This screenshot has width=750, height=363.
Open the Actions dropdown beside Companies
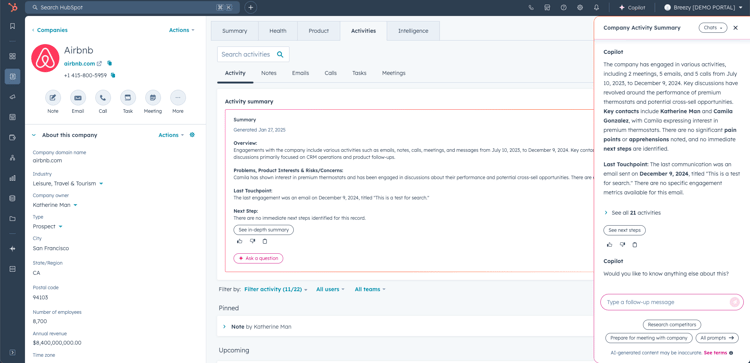tap(182, 30)
